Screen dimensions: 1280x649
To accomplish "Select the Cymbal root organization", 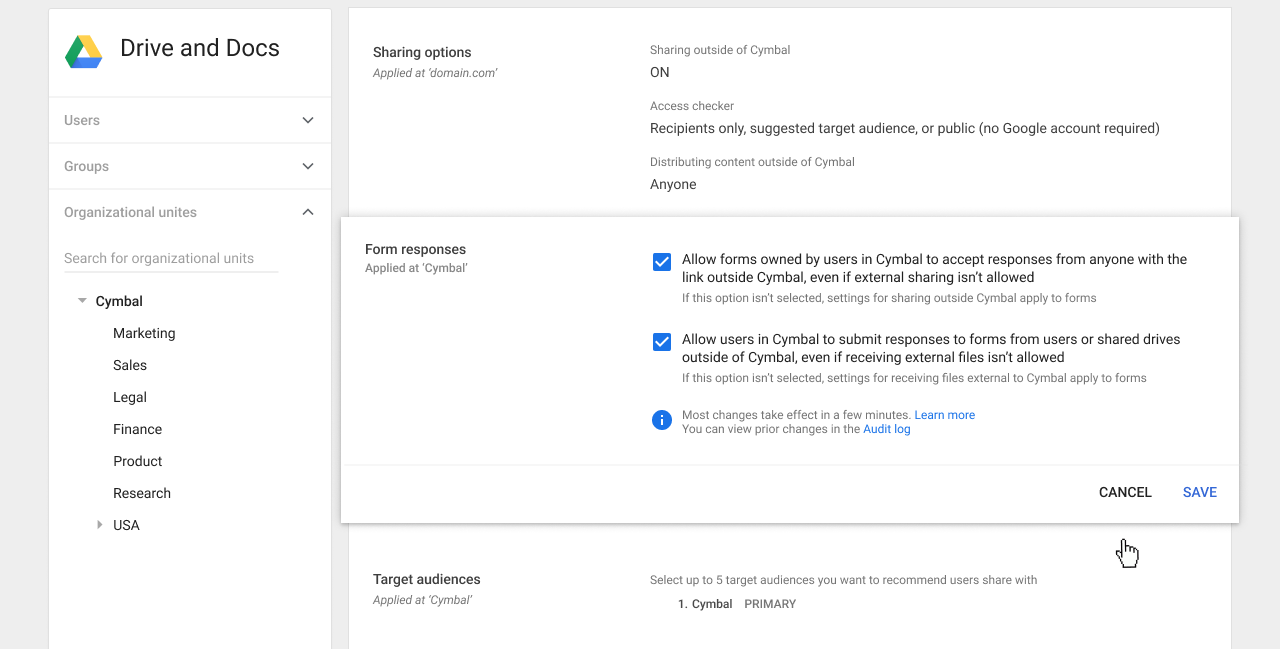I will 119,301.
